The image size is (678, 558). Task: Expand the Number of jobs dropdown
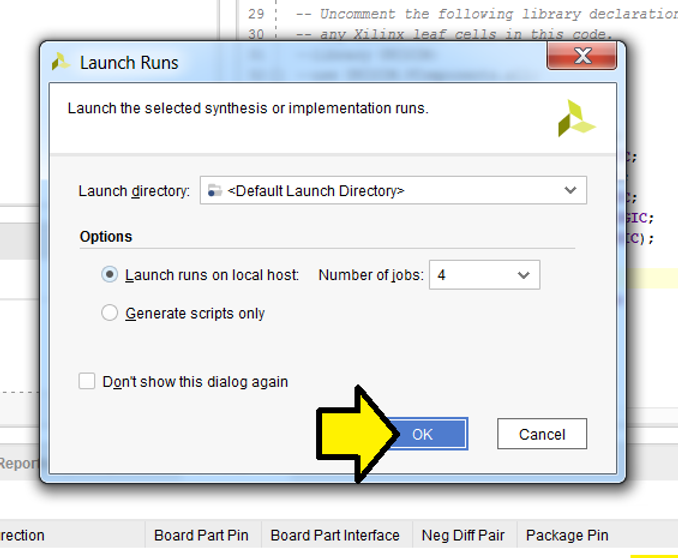(x=484, y=275)
